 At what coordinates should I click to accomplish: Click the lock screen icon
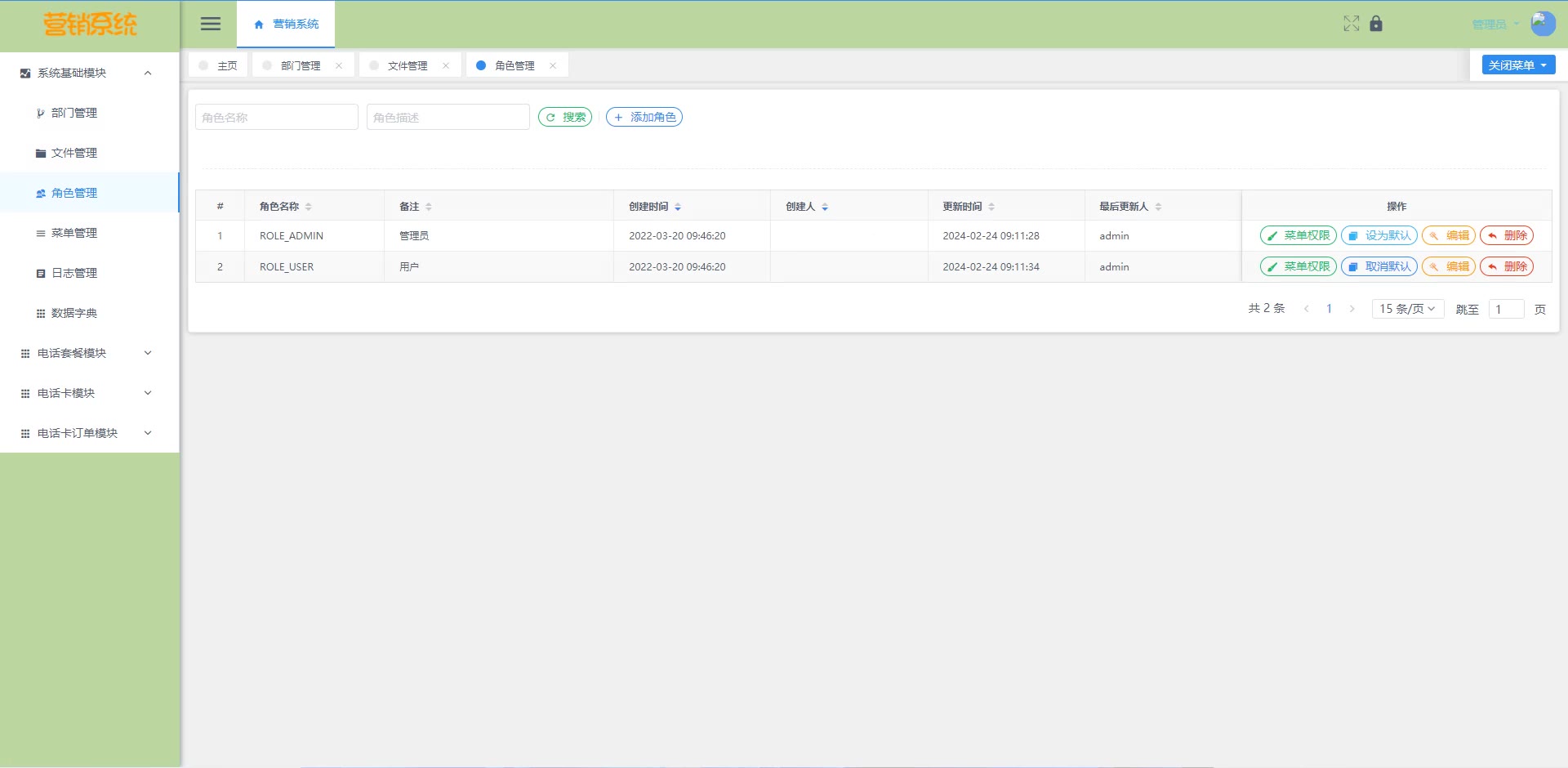1376,24
